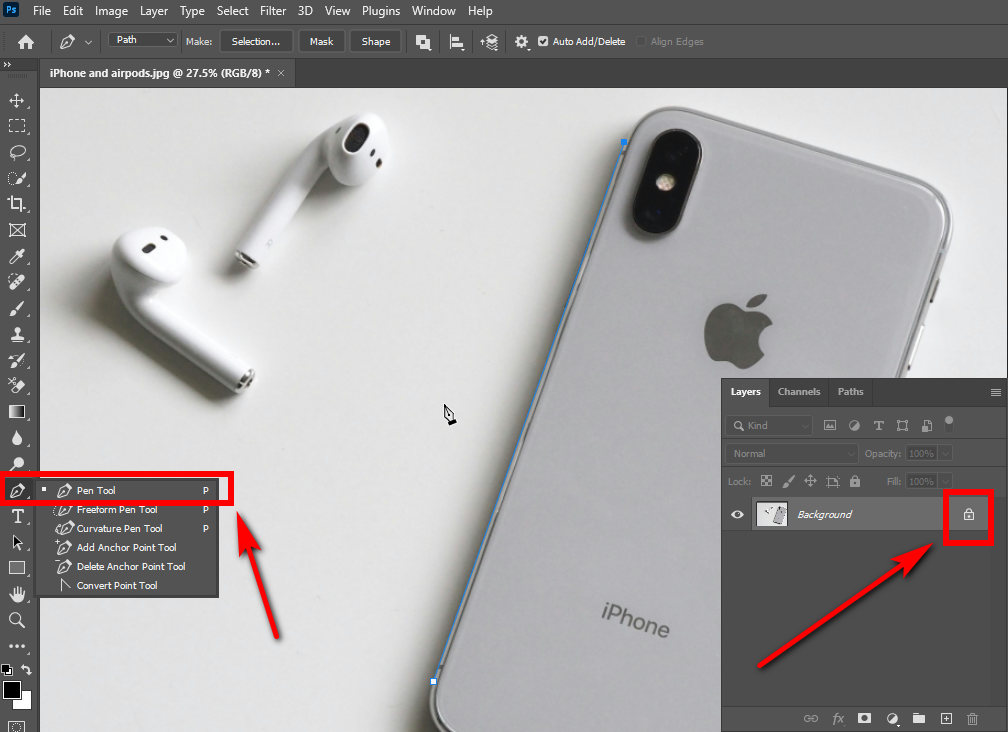Click the black foreground color swatch
1008x732 pixels.
(x=12, y=691)
